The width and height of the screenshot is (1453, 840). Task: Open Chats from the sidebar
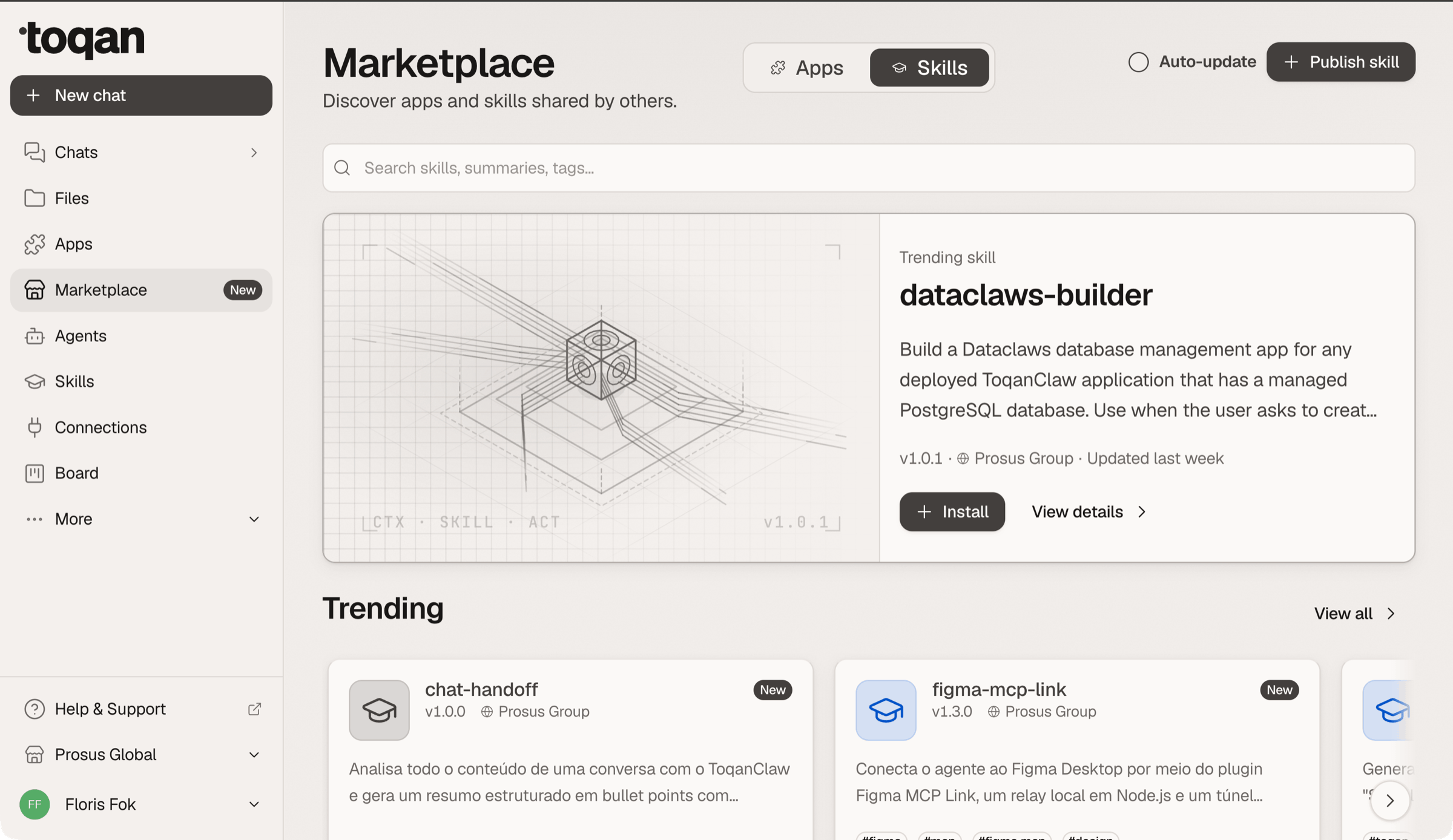click(141, 153)
